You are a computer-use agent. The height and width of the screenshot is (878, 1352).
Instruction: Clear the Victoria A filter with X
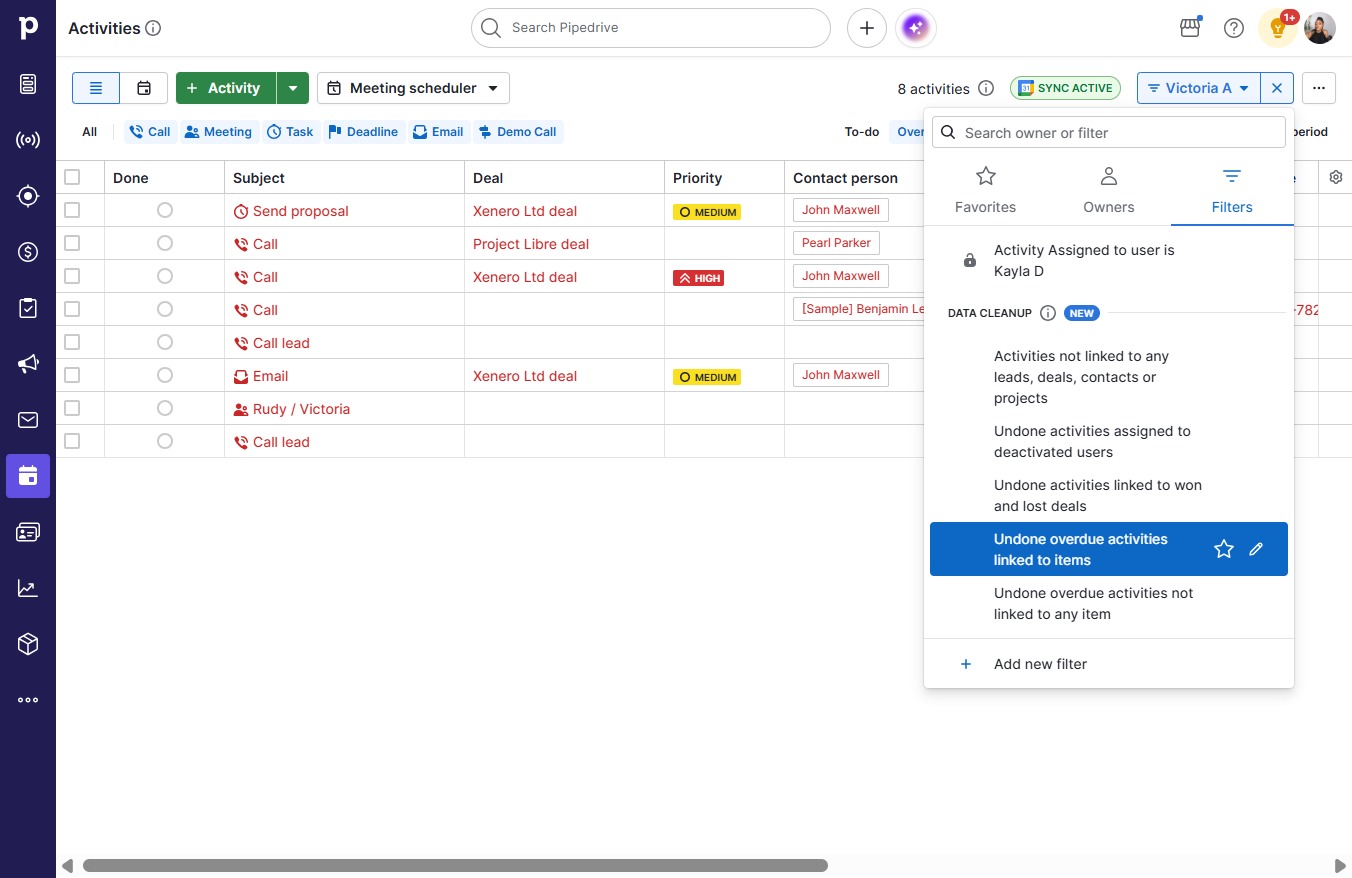(x=1277, y=88)
